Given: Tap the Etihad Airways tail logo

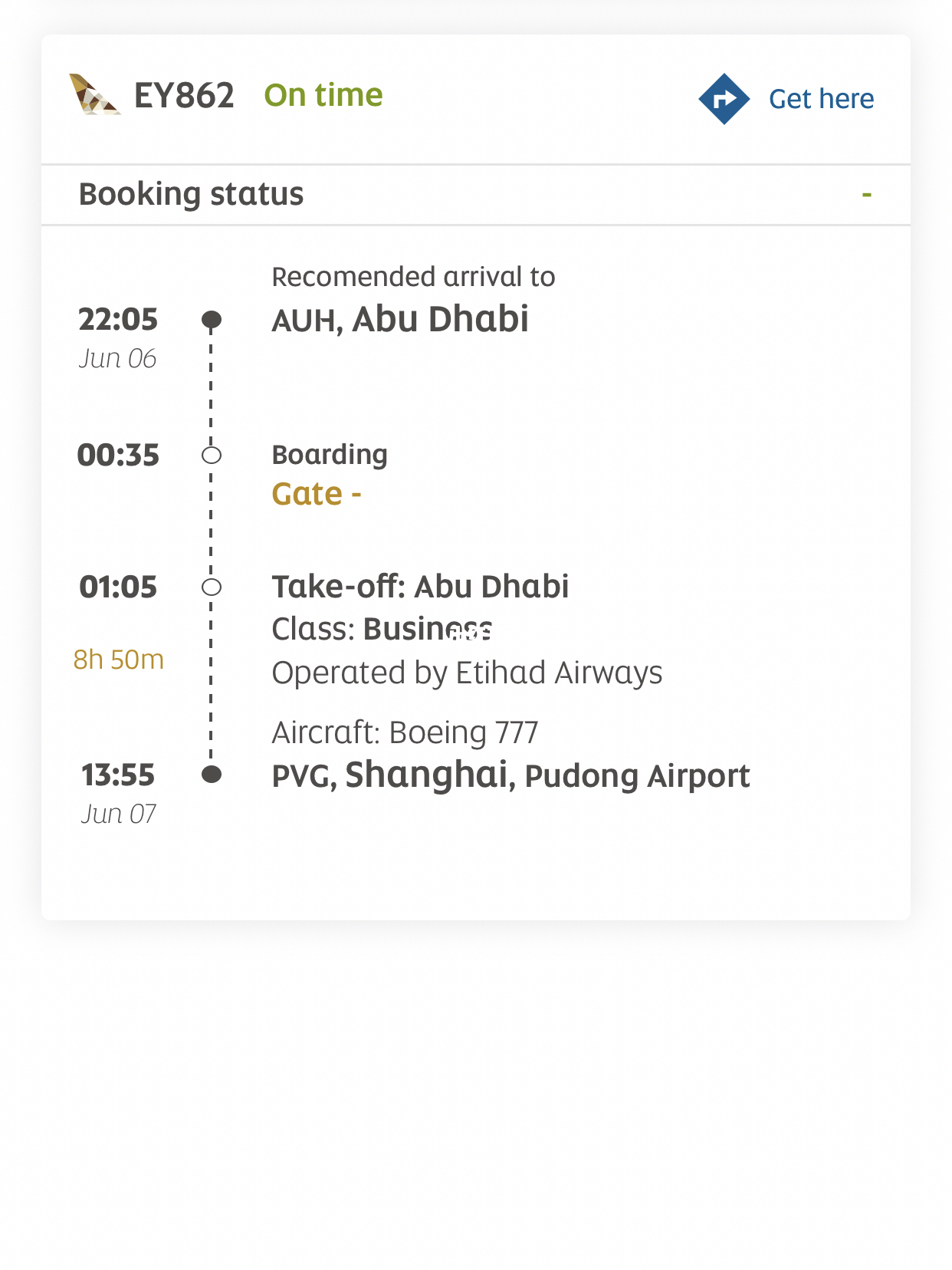Looking at the screenshot, I should coord(94,94).
